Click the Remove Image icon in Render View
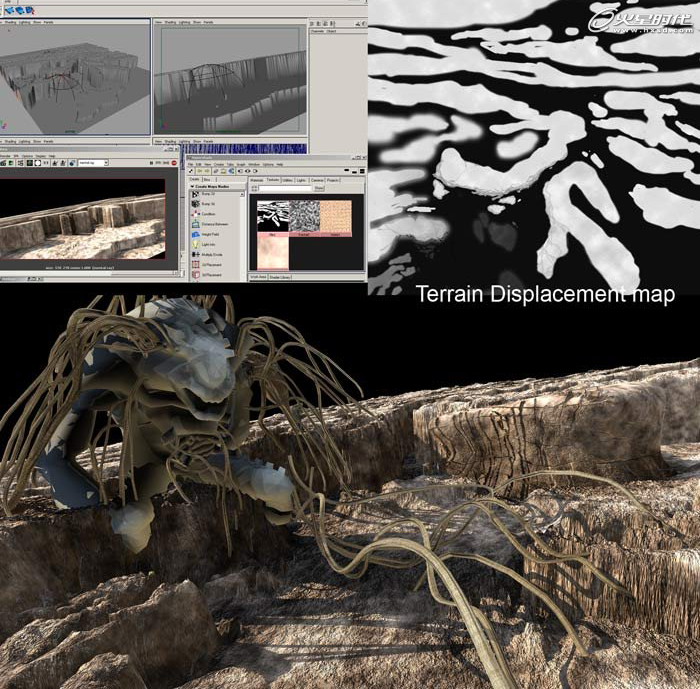 [63, 163]
